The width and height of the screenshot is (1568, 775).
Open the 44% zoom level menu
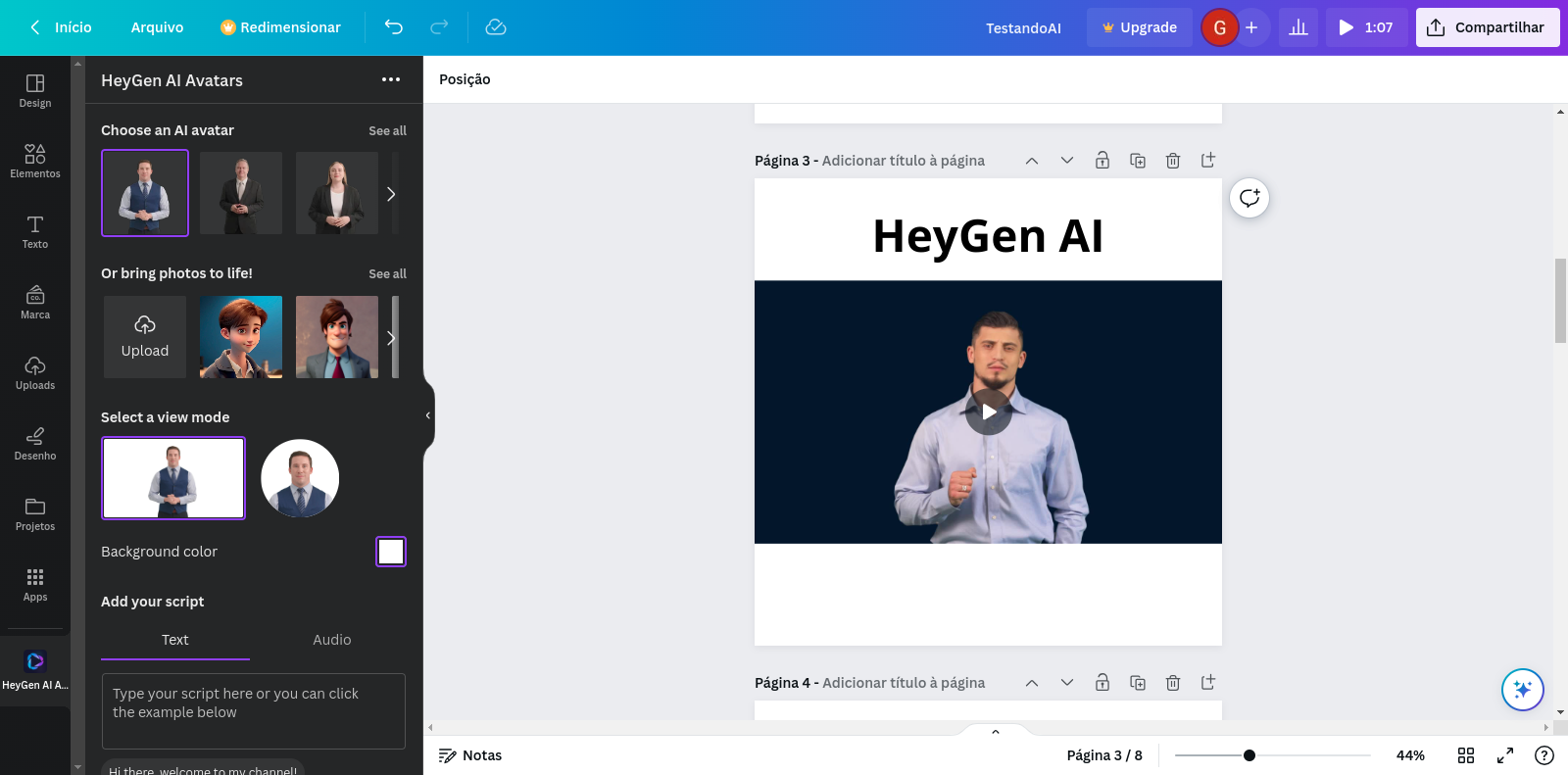coord(1410,755)
